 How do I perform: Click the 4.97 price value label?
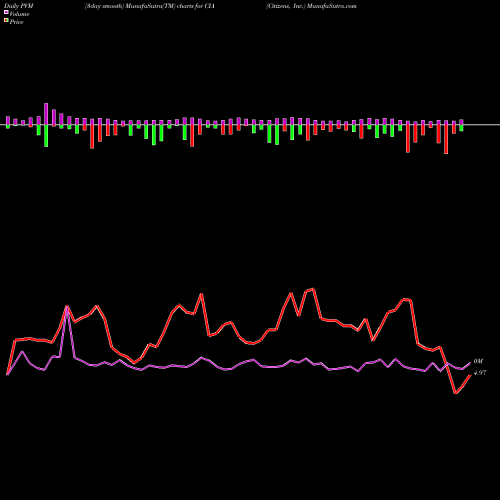(480, 373)
